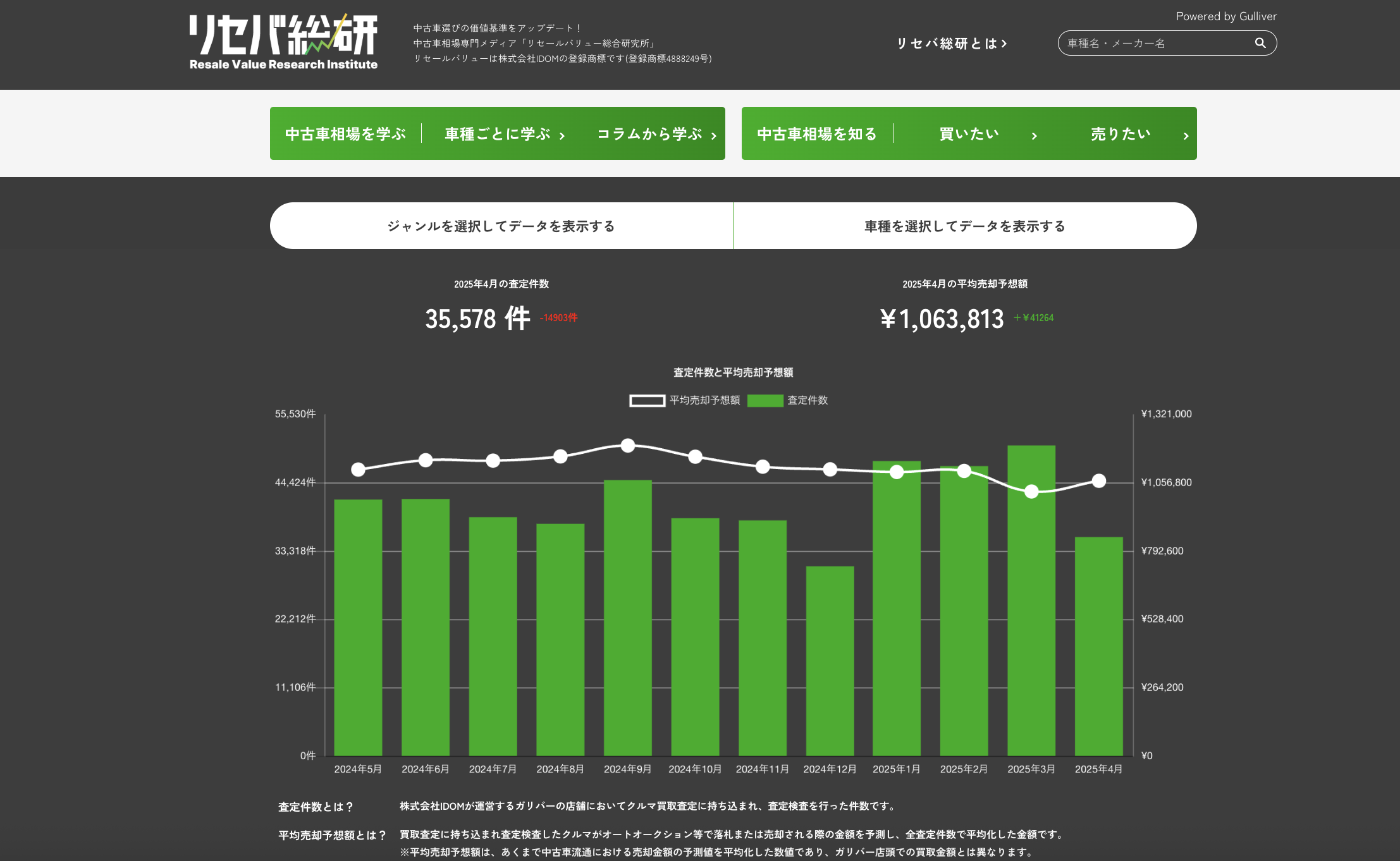Click chevron next to 売りたい
The image size is (1400, 861).
(1186, 135)
